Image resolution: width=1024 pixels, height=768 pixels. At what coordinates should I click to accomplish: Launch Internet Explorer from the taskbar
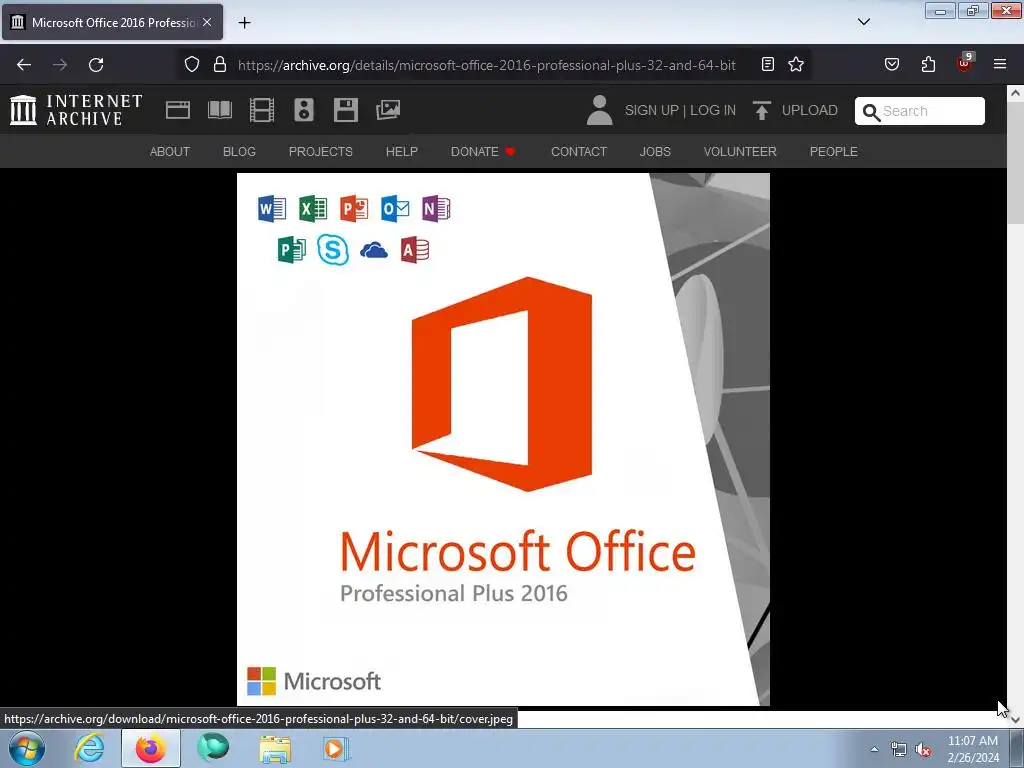click(89, 748)
